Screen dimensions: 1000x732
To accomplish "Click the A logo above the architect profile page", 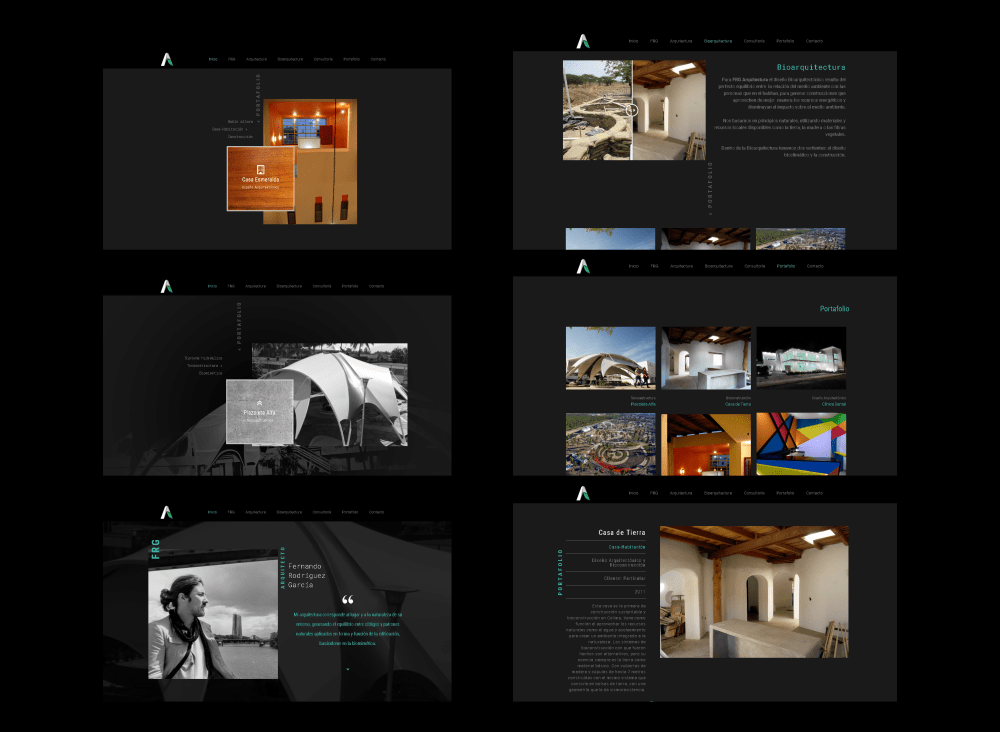I will pyautogui.click(x=167, y=512).
